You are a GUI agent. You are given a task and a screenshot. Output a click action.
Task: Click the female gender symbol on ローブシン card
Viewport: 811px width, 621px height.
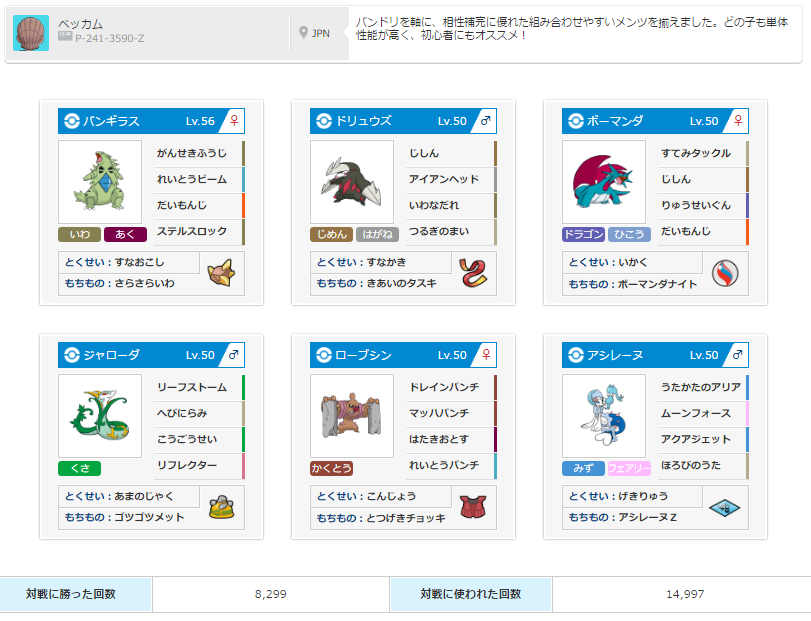(486, 354)
